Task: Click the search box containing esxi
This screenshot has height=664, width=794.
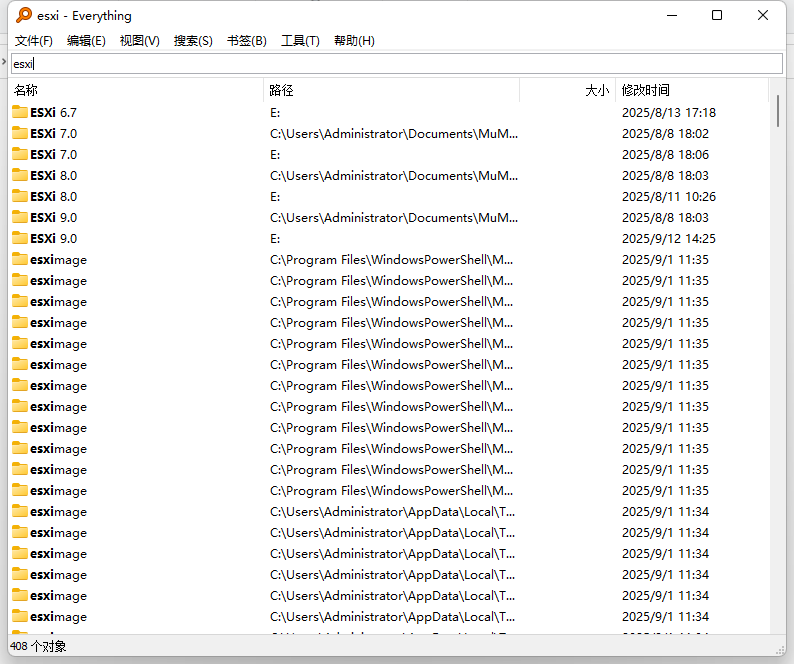Action: [x=396, y=64]
